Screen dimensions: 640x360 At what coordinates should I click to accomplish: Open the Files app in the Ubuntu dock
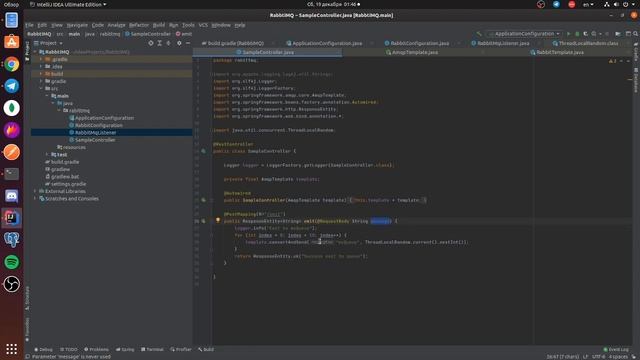click(x=11, y=20)
